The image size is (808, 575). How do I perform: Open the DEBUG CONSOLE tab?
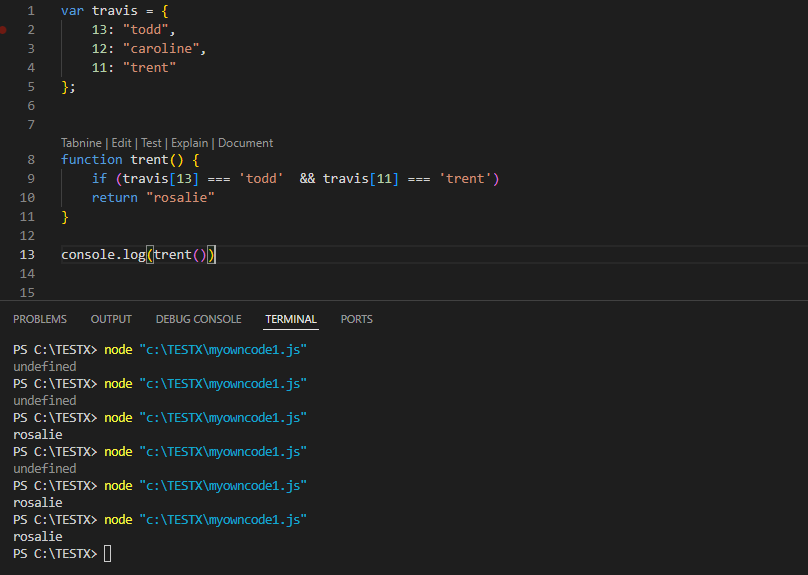198,319
